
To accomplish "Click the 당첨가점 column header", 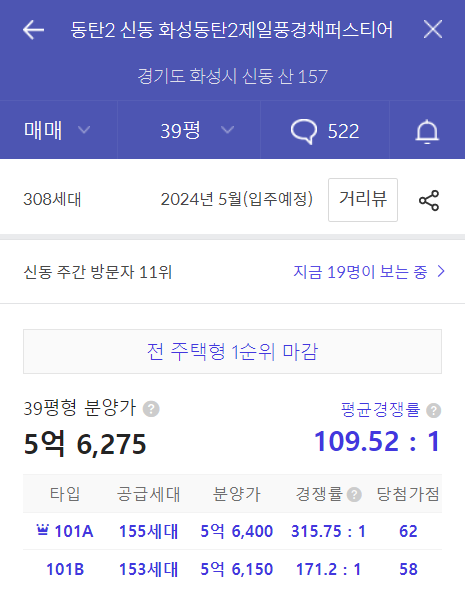I will pyautogui.click(x=408, y=494).
